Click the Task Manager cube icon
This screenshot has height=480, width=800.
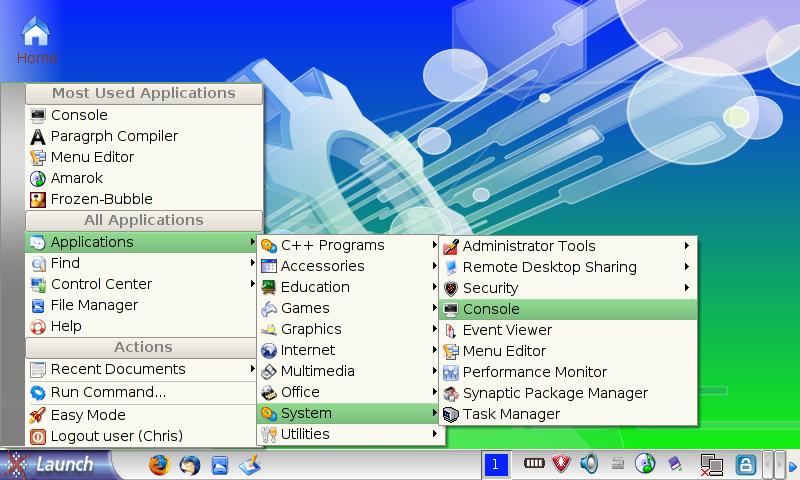[x=451, y=414]
